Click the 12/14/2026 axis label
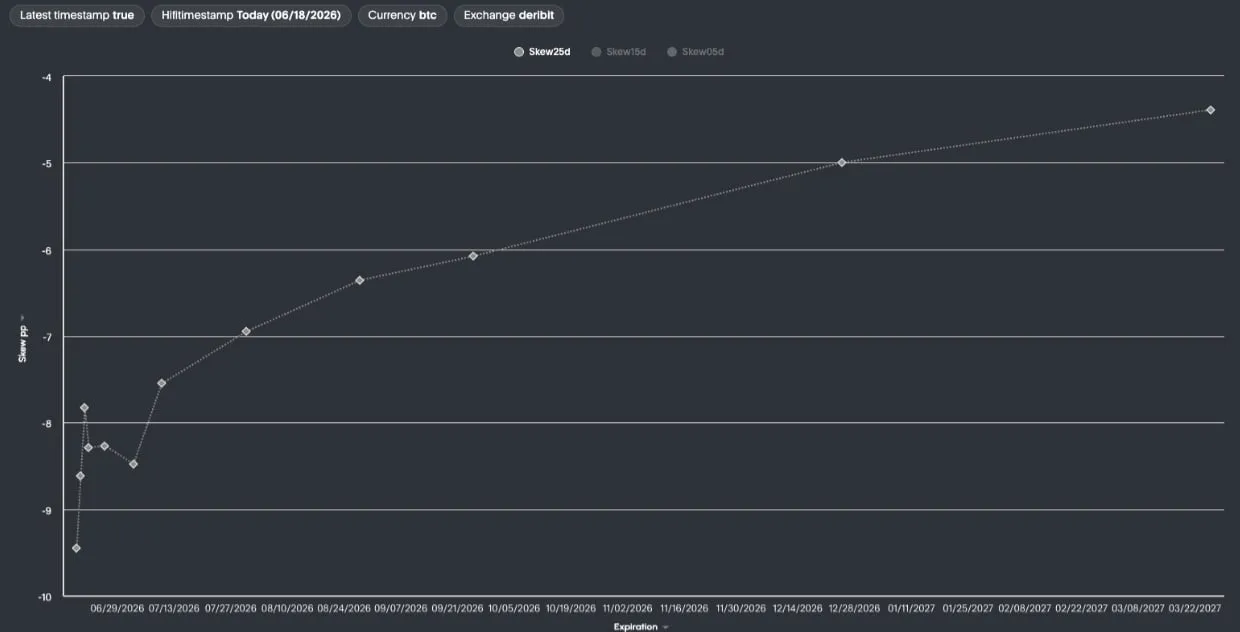The height and width of the screenshot is (632, 1240). [798, 608]
